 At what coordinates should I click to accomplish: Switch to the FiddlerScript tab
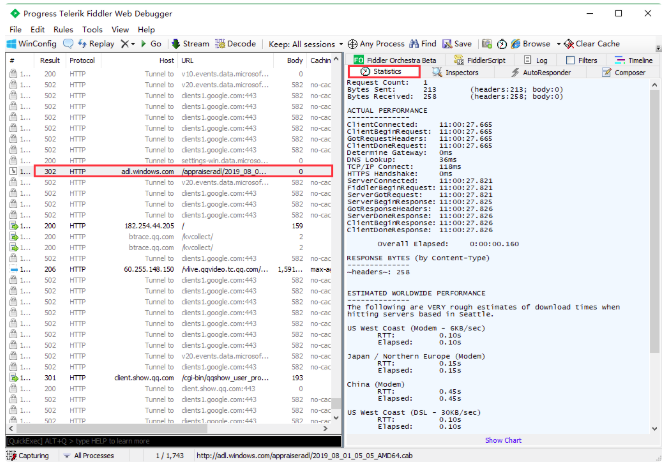(x=480, y=60)
